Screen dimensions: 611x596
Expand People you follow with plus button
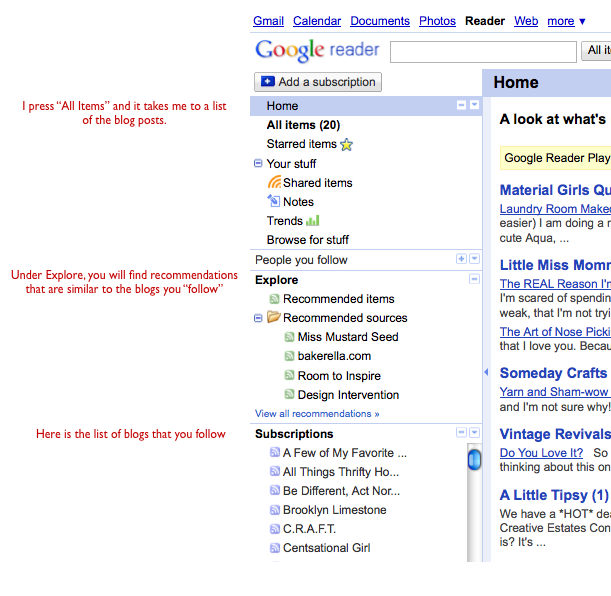tap(461, 259)
